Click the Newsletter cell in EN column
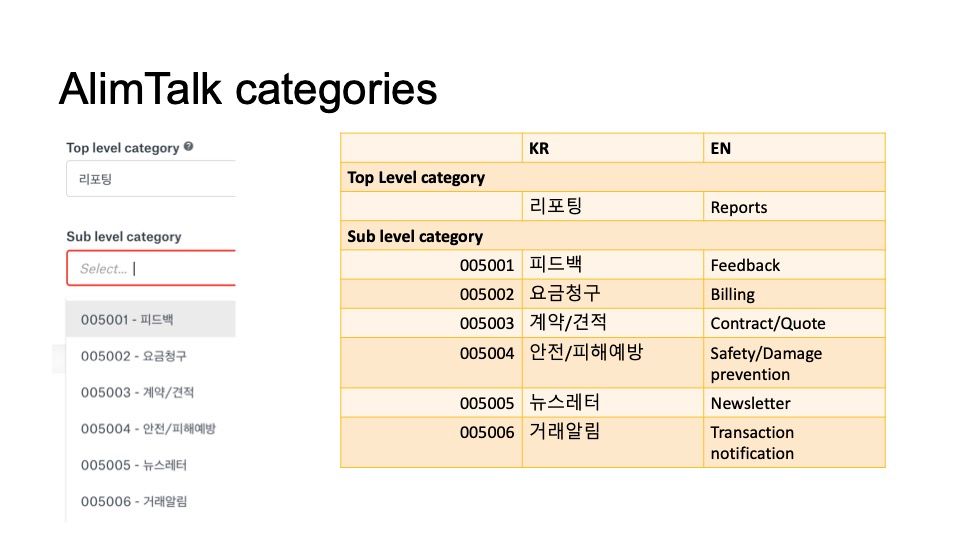The image size is (960, 540). pyautogui.click(x=794, y=403)
